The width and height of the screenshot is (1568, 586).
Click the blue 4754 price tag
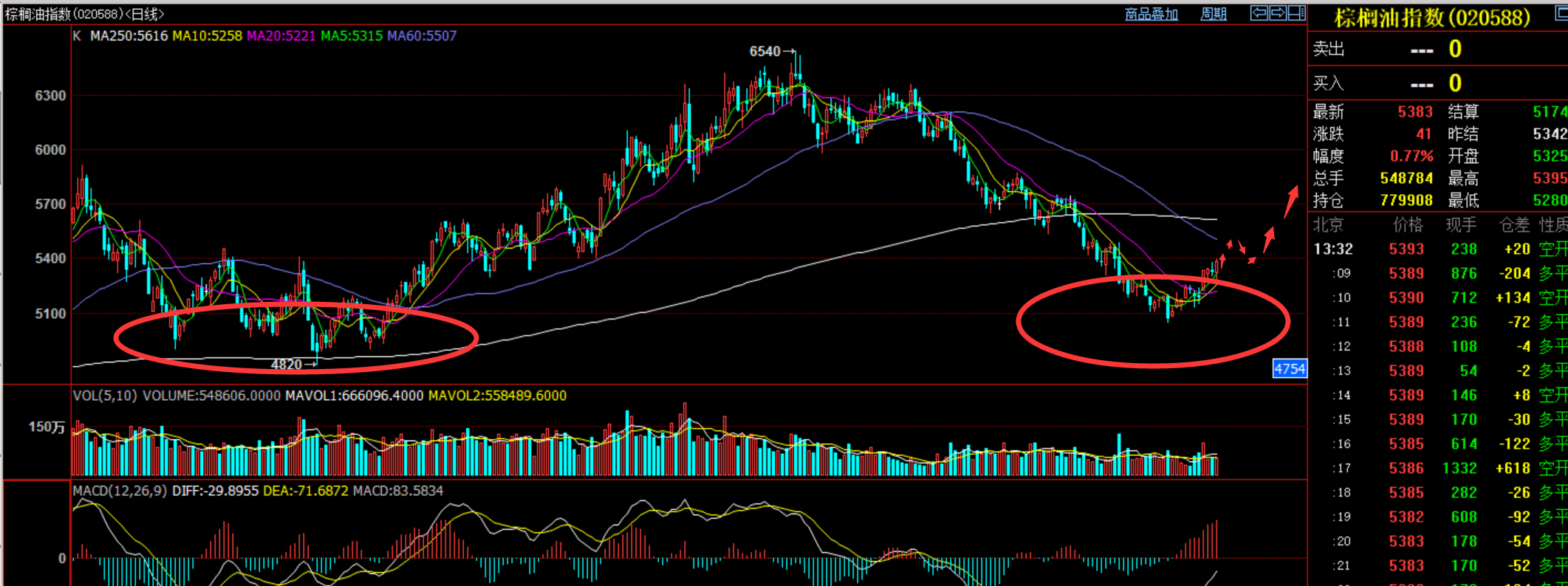pos(1290,368)
